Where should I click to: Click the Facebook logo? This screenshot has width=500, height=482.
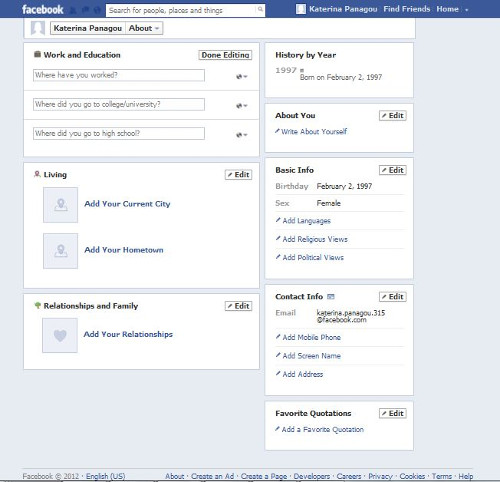[42, 9]
